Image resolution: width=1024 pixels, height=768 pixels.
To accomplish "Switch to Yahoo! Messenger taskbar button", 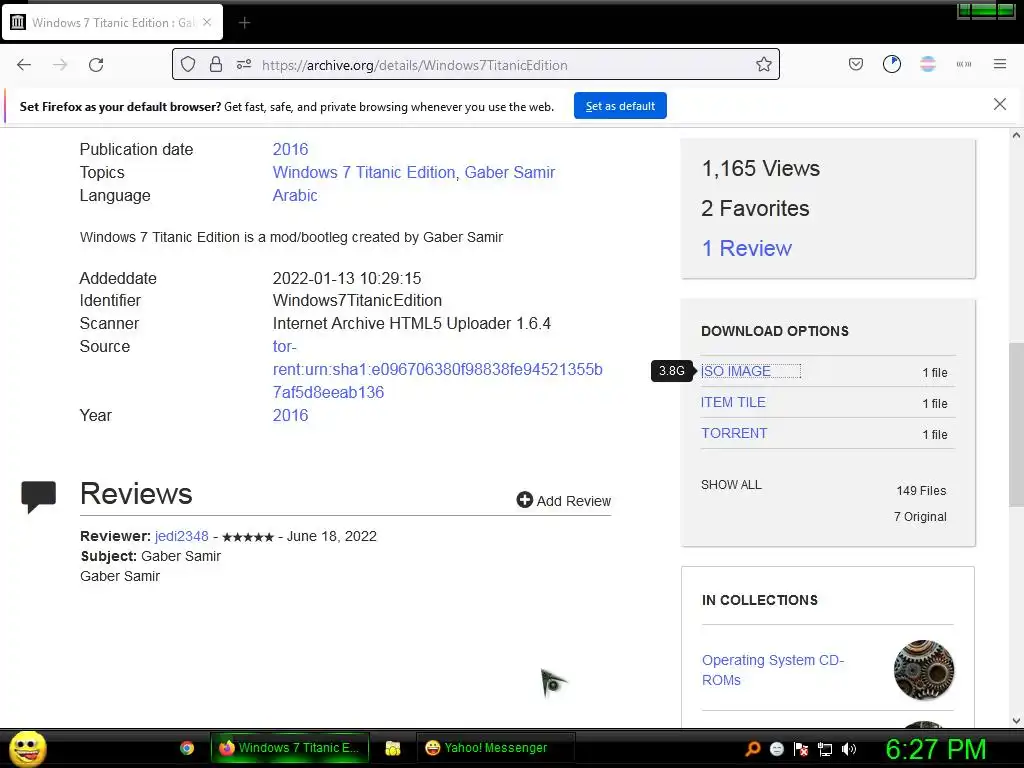I will 495,748.
